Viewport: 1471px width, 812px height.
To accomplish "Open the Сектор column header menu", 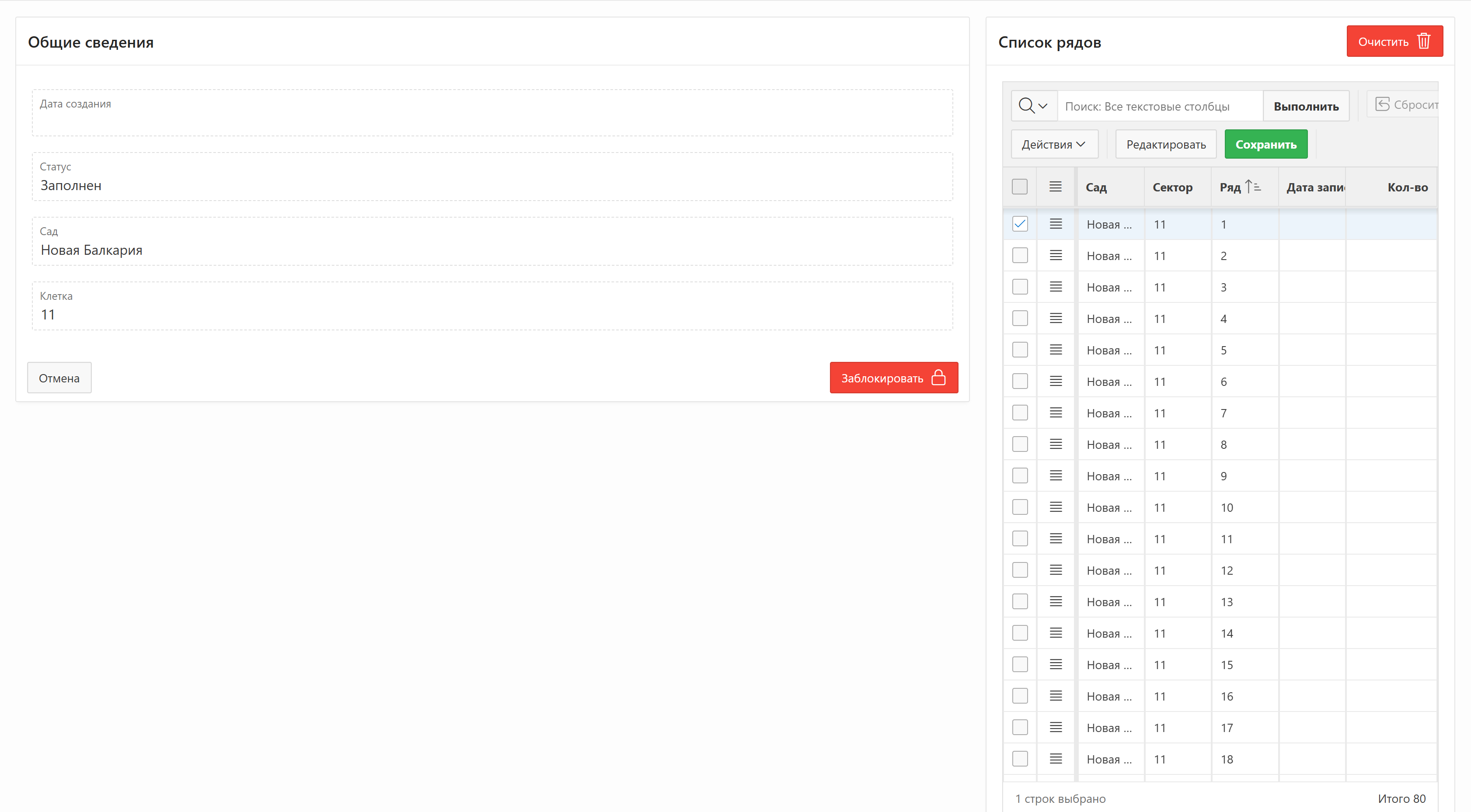I will 1172,187.
